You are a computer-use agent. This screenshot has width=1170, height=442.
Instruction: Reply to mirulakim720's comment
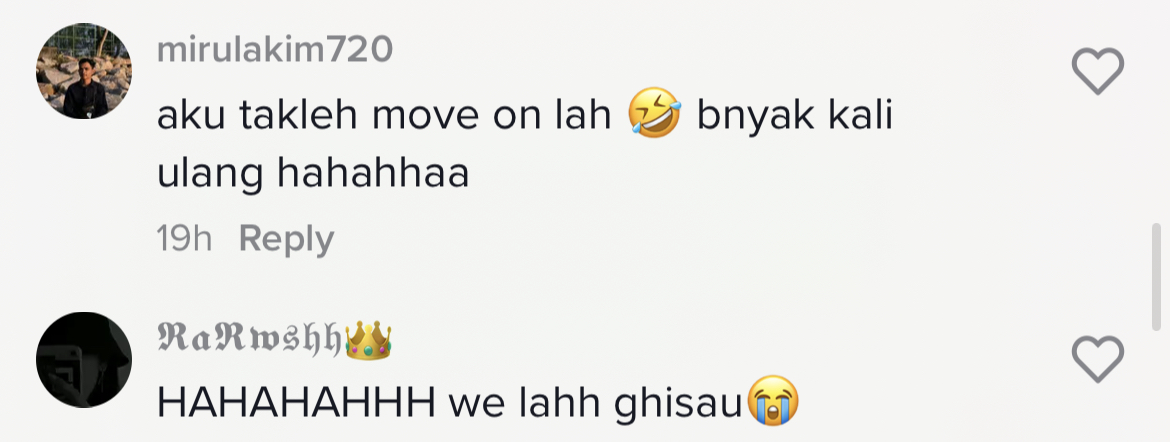tap(287, 240)
